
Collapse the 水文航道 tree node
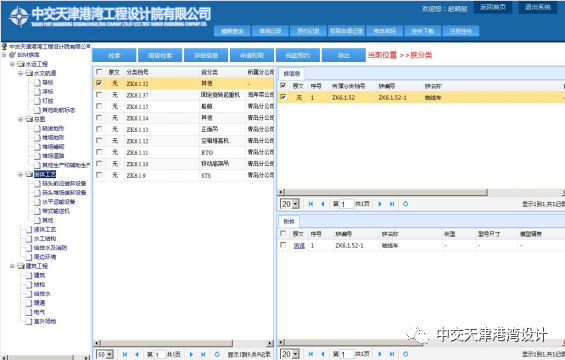tap(21, 74)
